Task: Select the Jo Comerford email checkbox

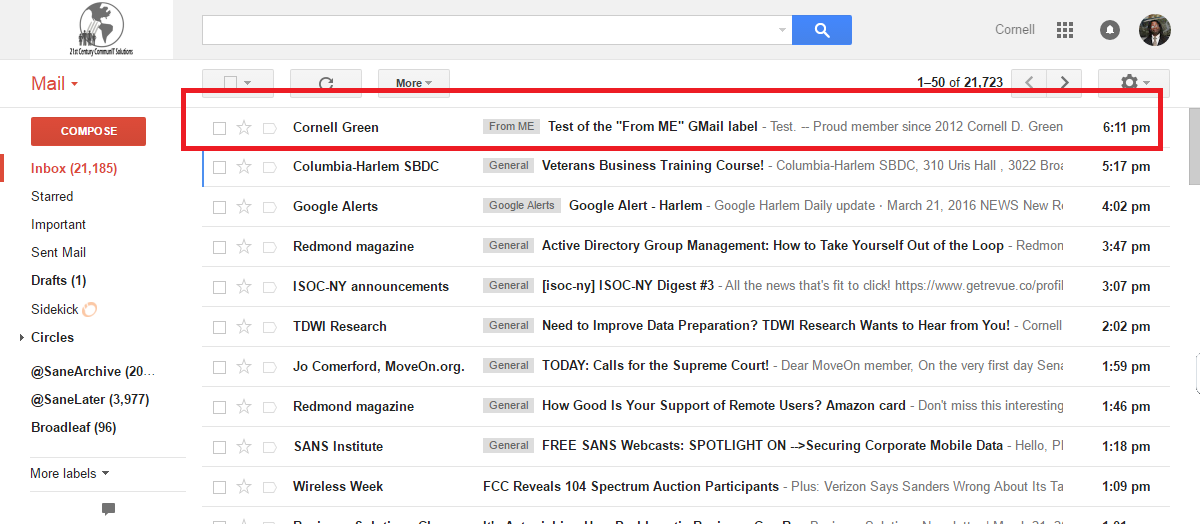Action: pos(219,366)
